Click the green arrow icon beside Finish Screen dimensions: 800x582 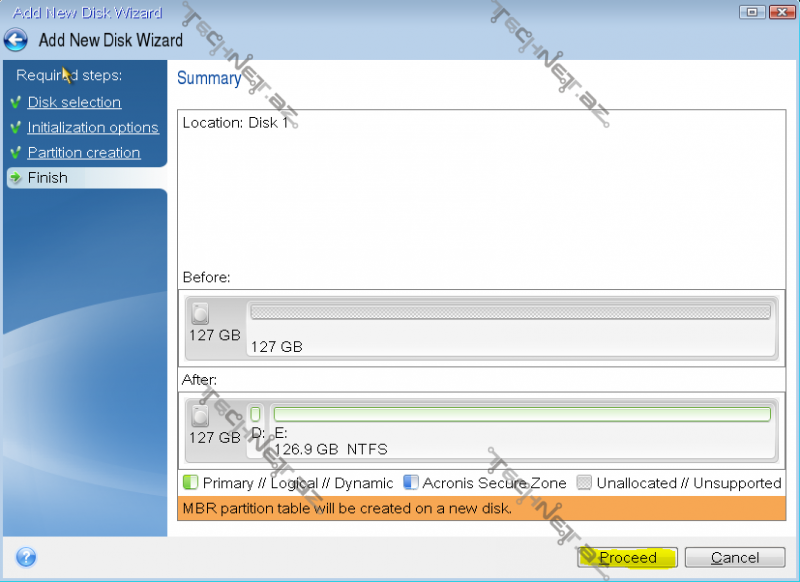[15, 178]
